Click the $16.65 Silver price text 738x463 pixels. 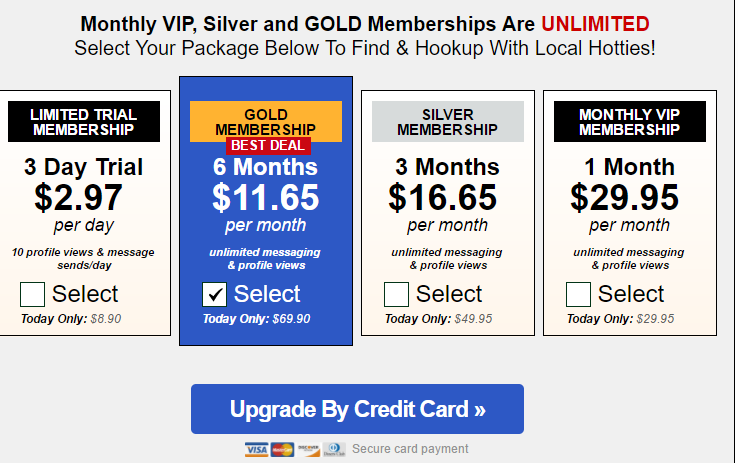coord(442,198)
